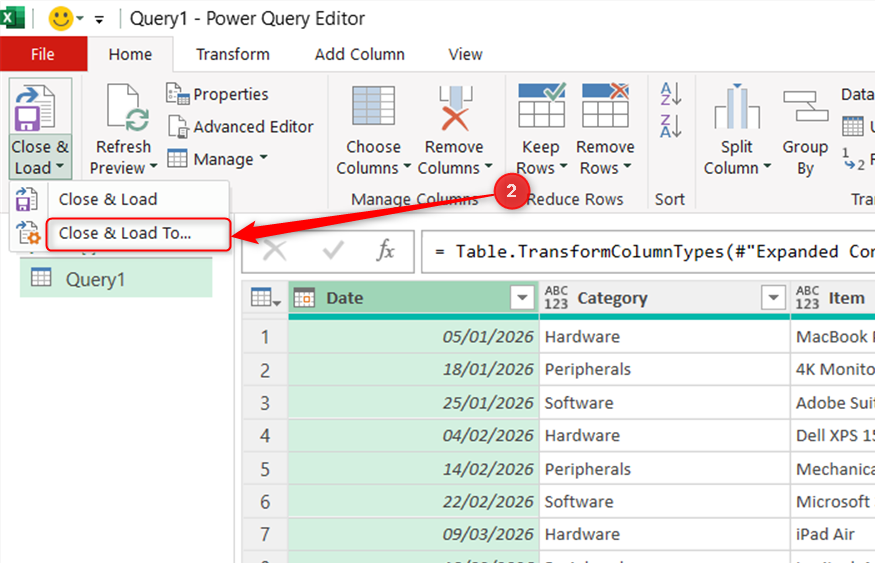Click the iPad Air cell
The height and width of the screenshot is (563, 875).
tap(833, 534)
